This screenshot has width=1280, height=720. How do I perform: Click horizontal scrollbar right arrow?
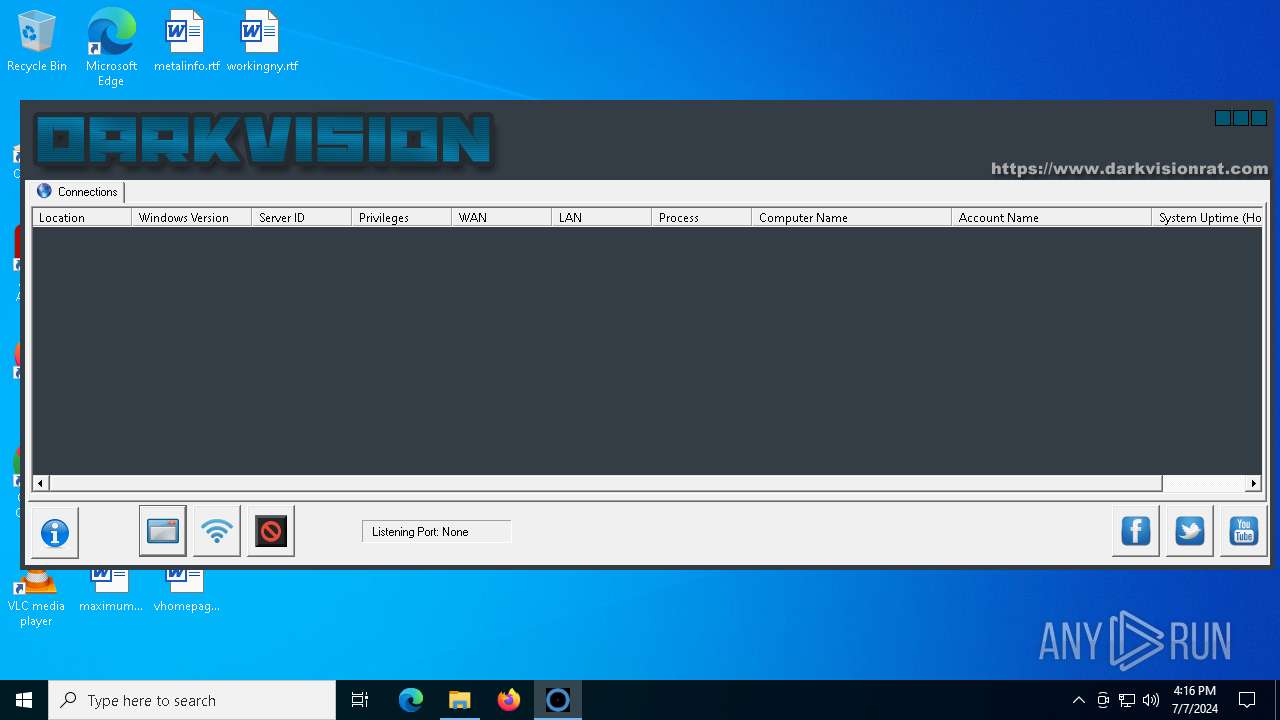point(1254,483)
